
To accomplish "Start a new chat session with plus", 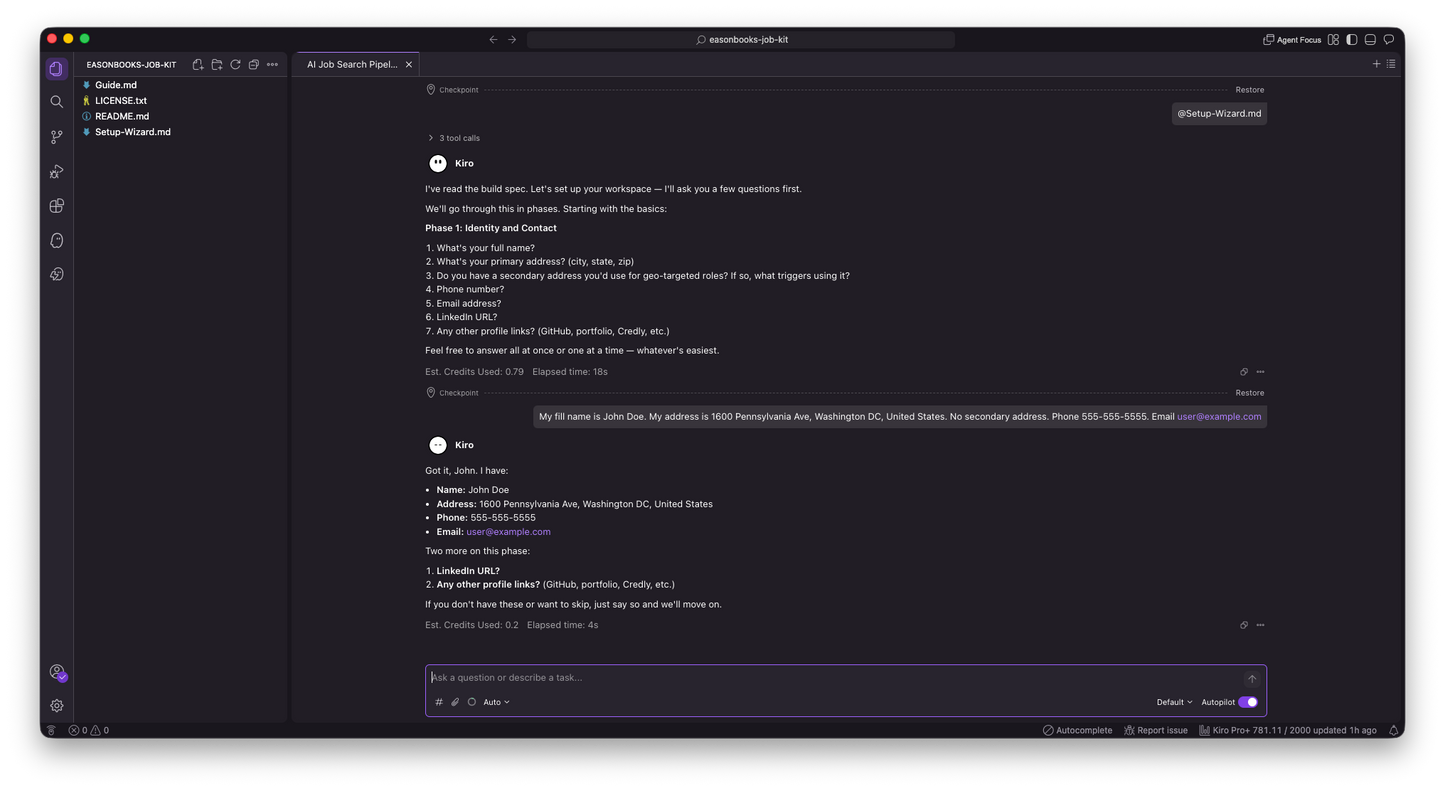I will coord(1376,64).
